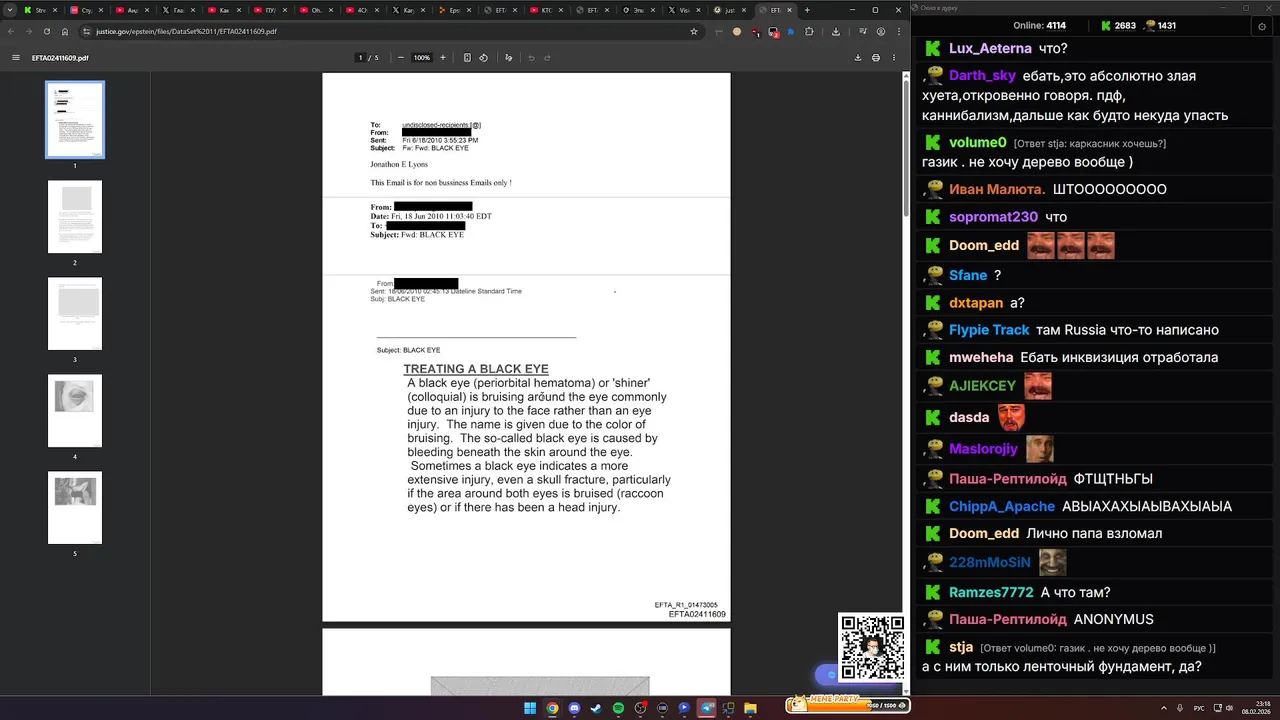Open Steam from the taskbar
1280x720 pixels.
[x=596, y=708]
